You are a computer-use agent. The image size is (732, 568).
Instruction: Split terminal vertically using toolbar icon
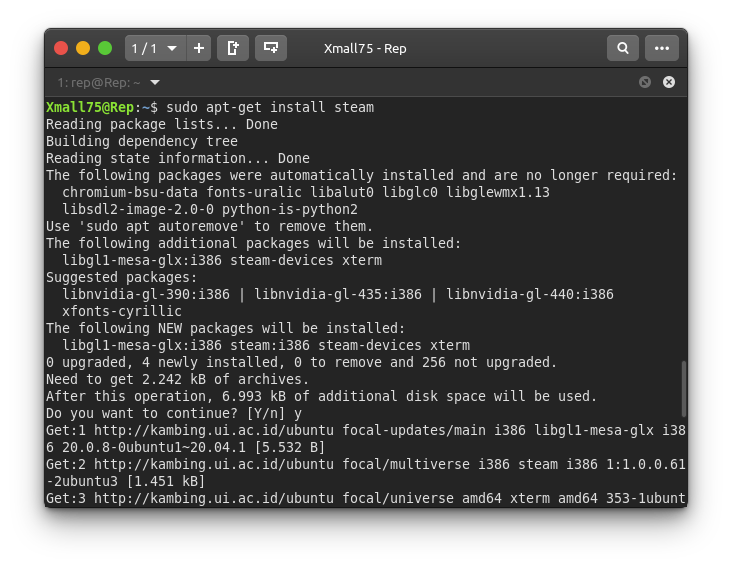point(233,48)
